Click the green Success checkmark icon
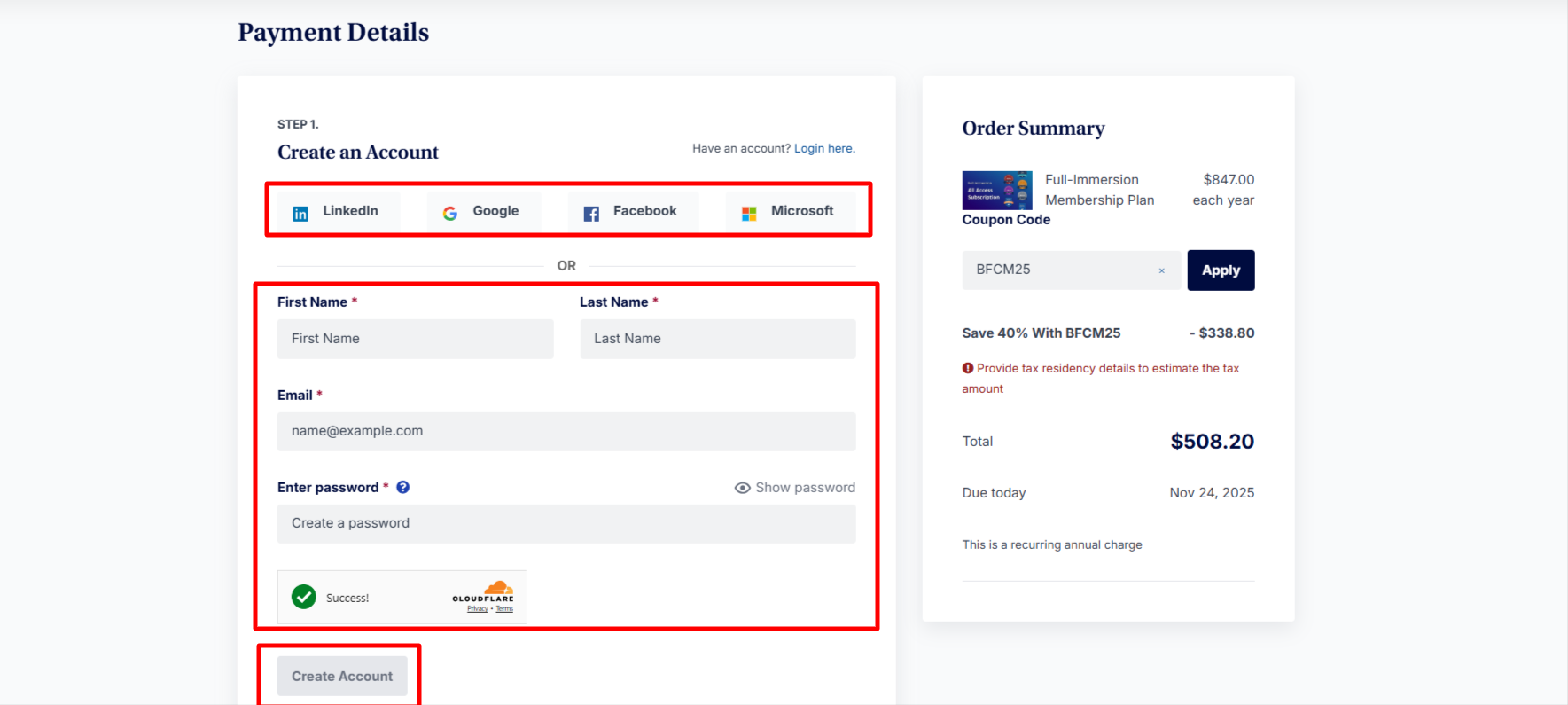The width and height of the screenshot is (1568, 705). tap(304, 597)
